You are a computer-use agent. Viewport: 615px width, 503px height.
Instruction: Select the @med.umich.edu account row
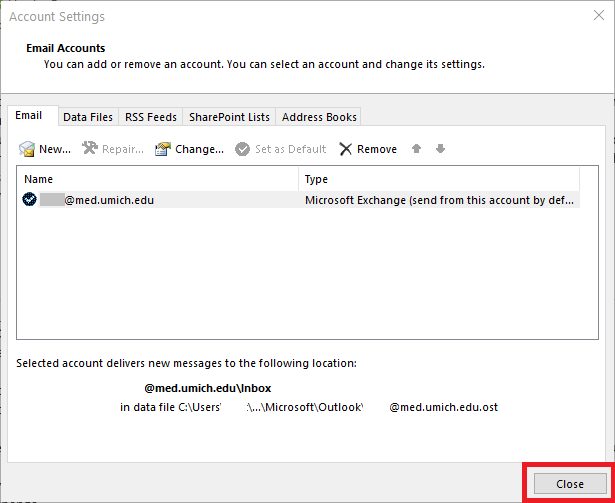click(110, 200)
